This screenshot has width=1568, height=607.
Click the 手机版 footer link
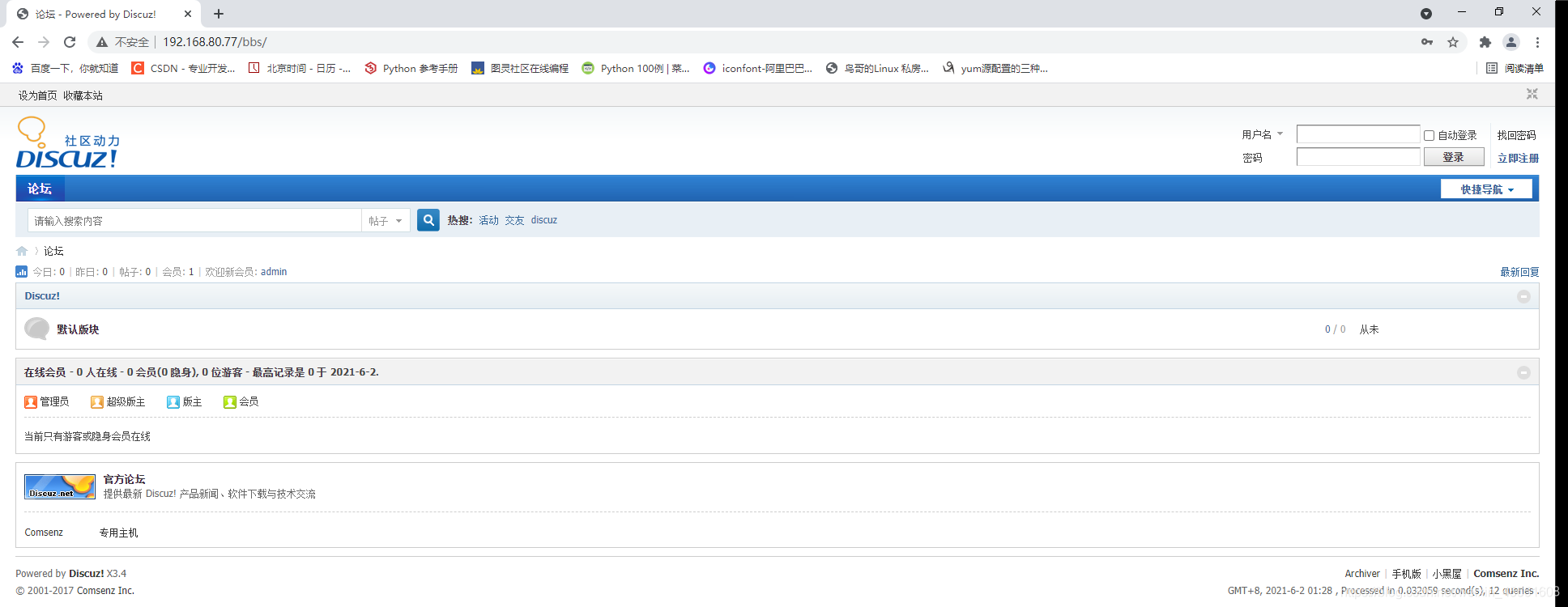pos(1407,573)
